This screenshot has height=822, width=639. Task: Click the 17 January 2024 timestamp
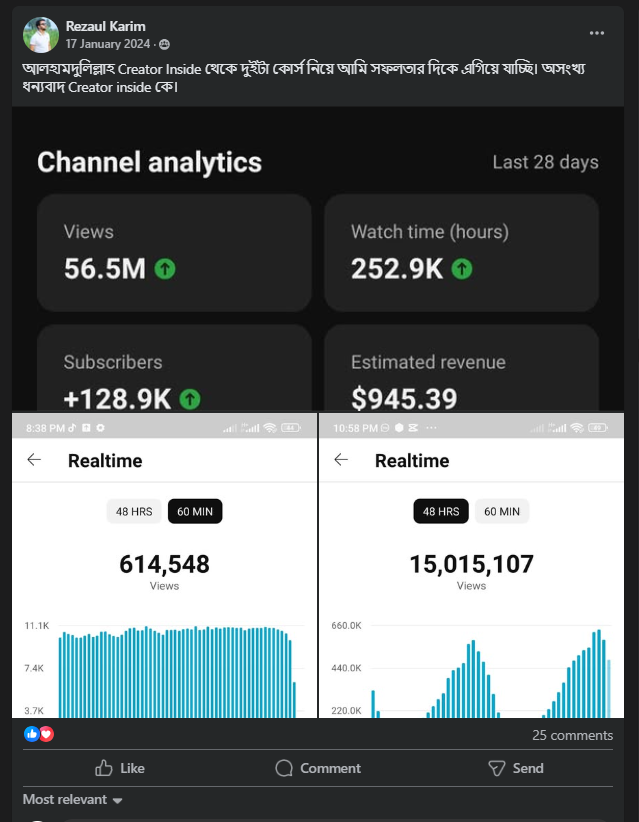click(109, 45)
